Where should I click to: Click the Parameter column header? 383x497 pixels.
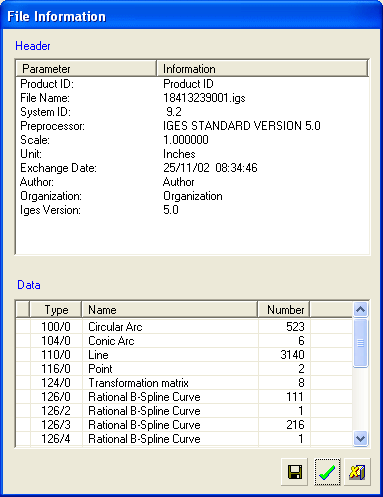click(86, 69)
